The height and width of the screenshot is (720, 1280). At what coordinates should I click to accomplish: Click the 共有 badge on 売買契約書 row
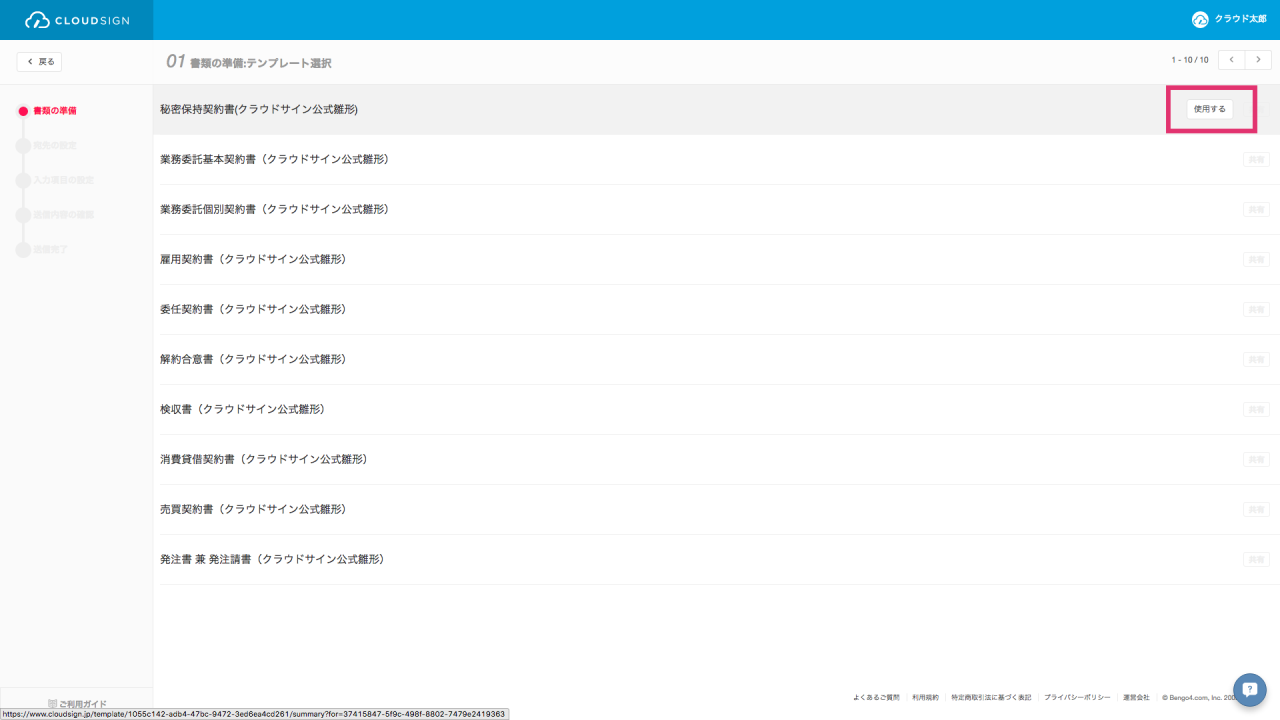point(1256,509)
